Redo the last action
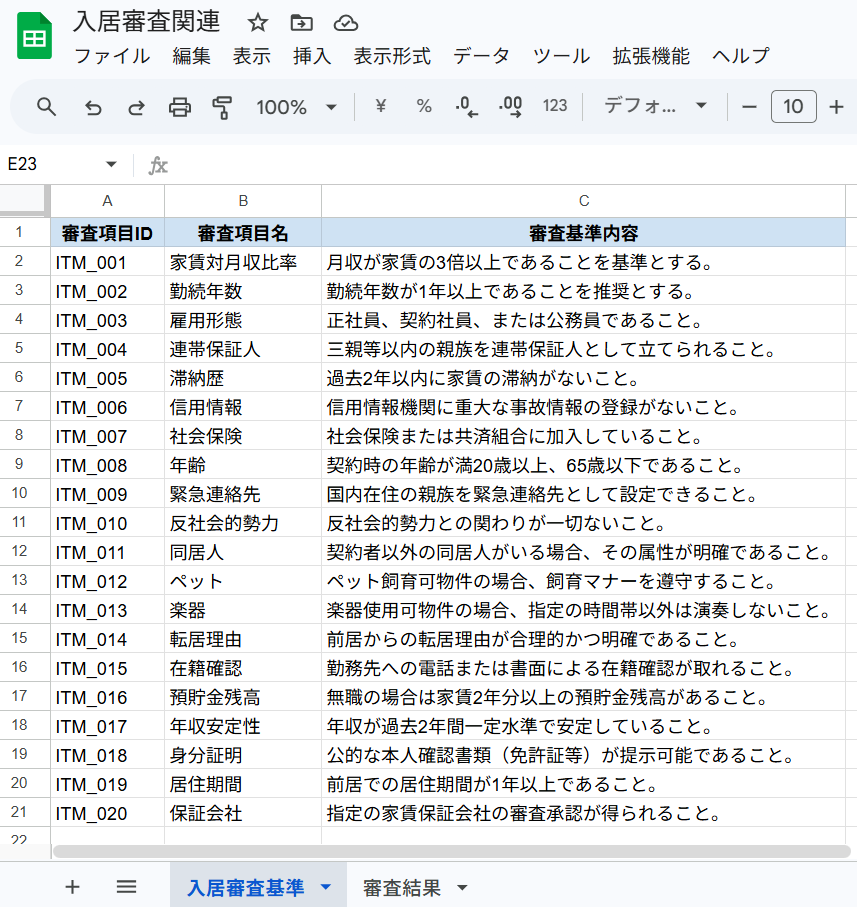 pos(136,107)
